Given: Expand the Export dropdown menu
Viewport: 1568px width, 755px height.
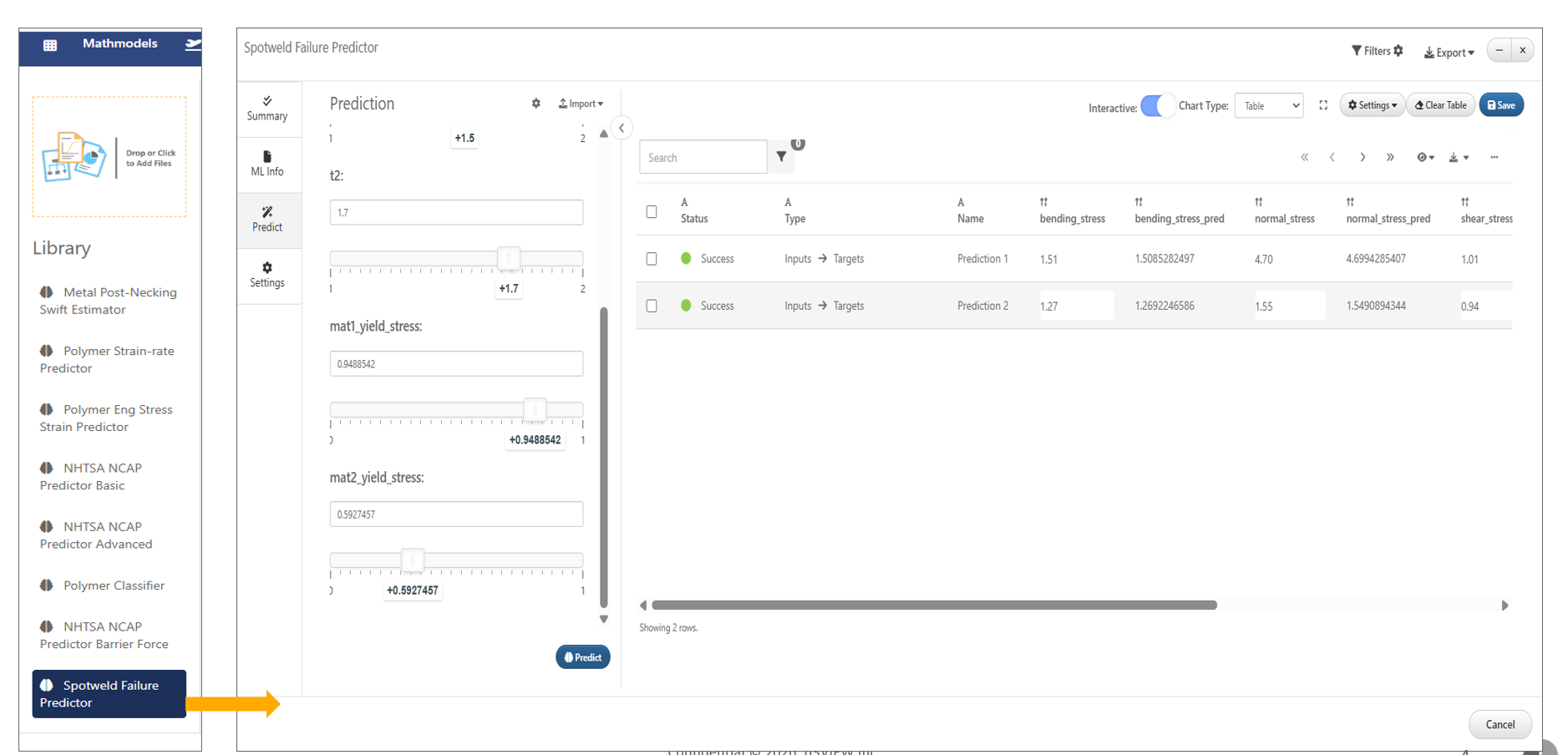Looking at the screenshot, I should click(1449, 52).
